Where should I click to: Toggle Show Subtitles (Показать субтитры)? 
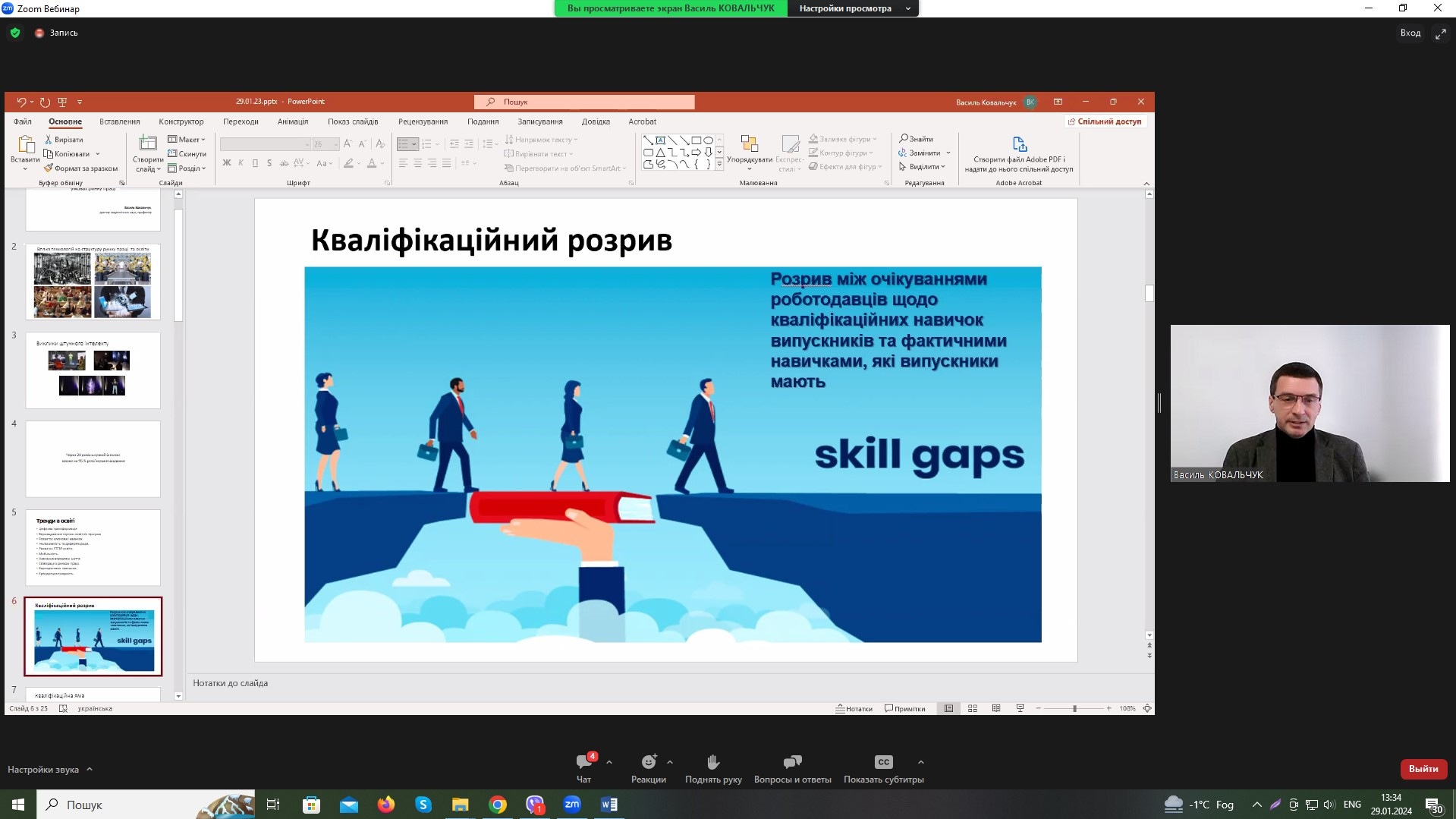(883, 767)
